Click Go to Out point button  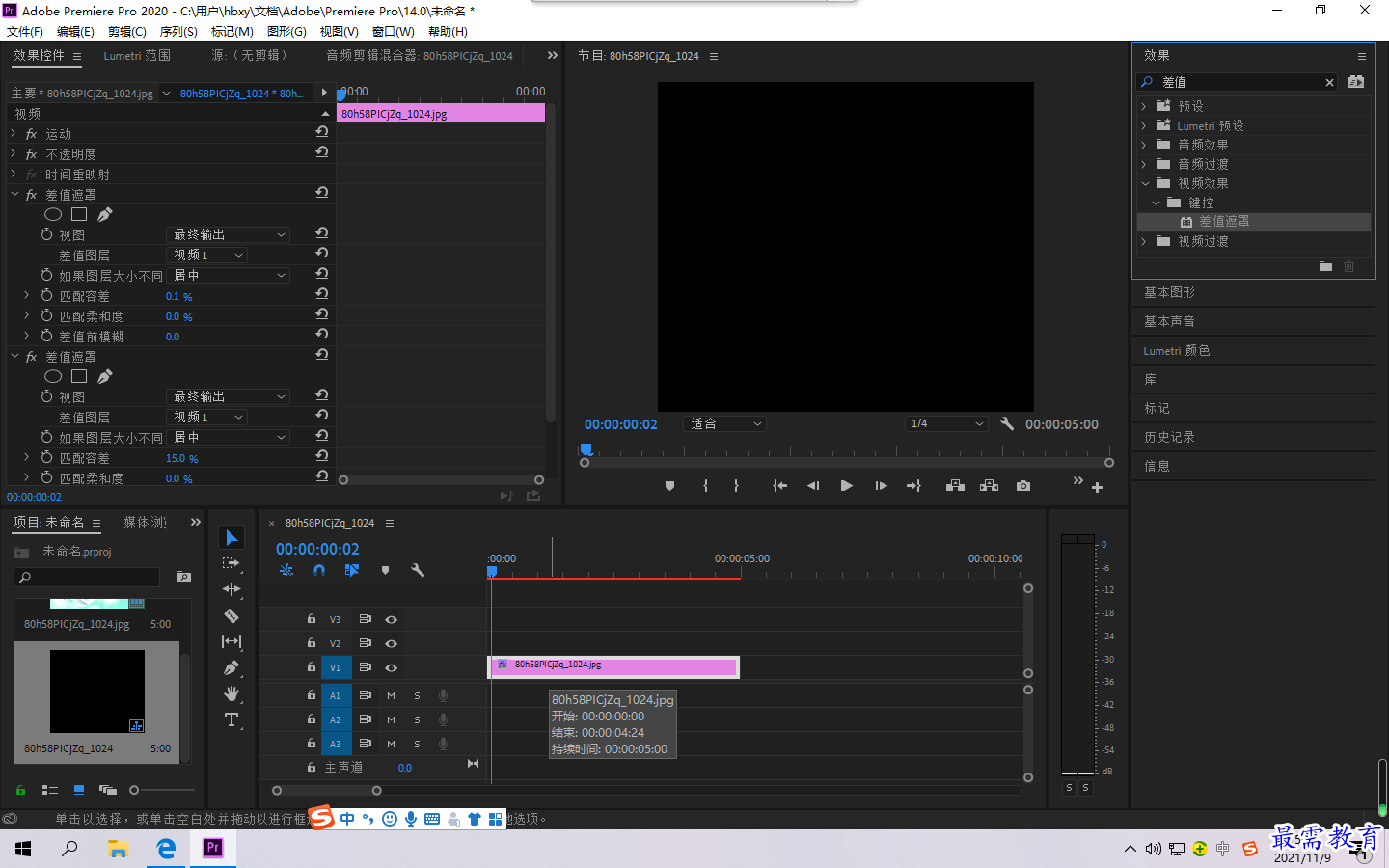913,486
